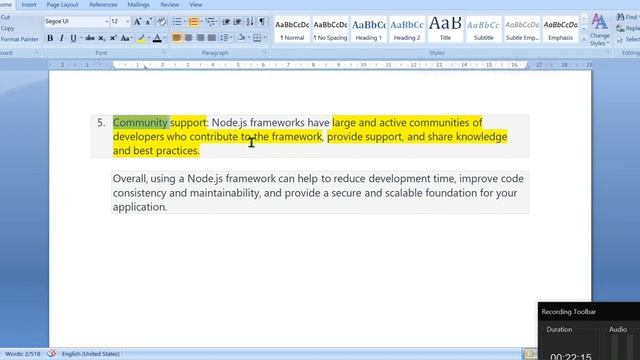This screenshot has height=360, width=640.
Task: Click the word count in status bar
Action: tap(22, 354)
